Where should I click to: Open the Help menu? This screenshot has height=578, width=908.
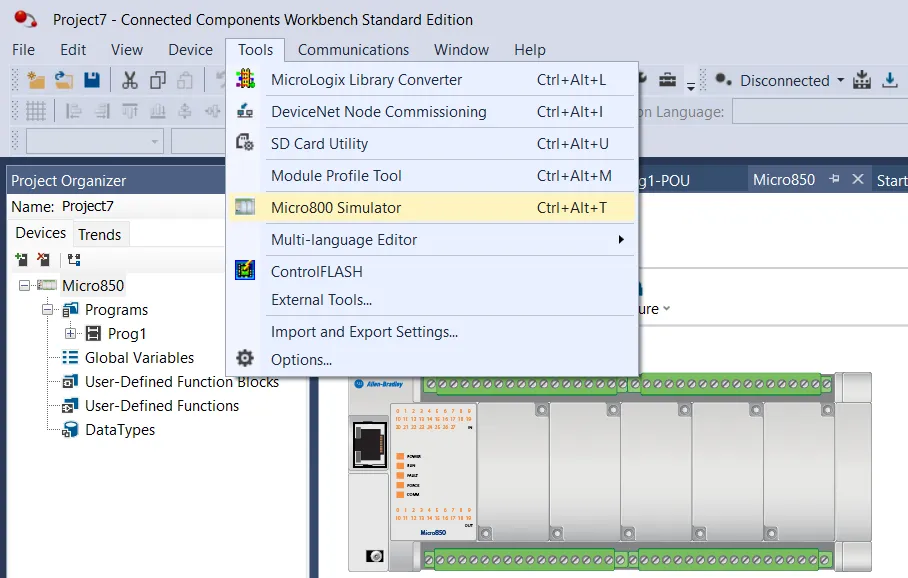(x=530, y=50)
